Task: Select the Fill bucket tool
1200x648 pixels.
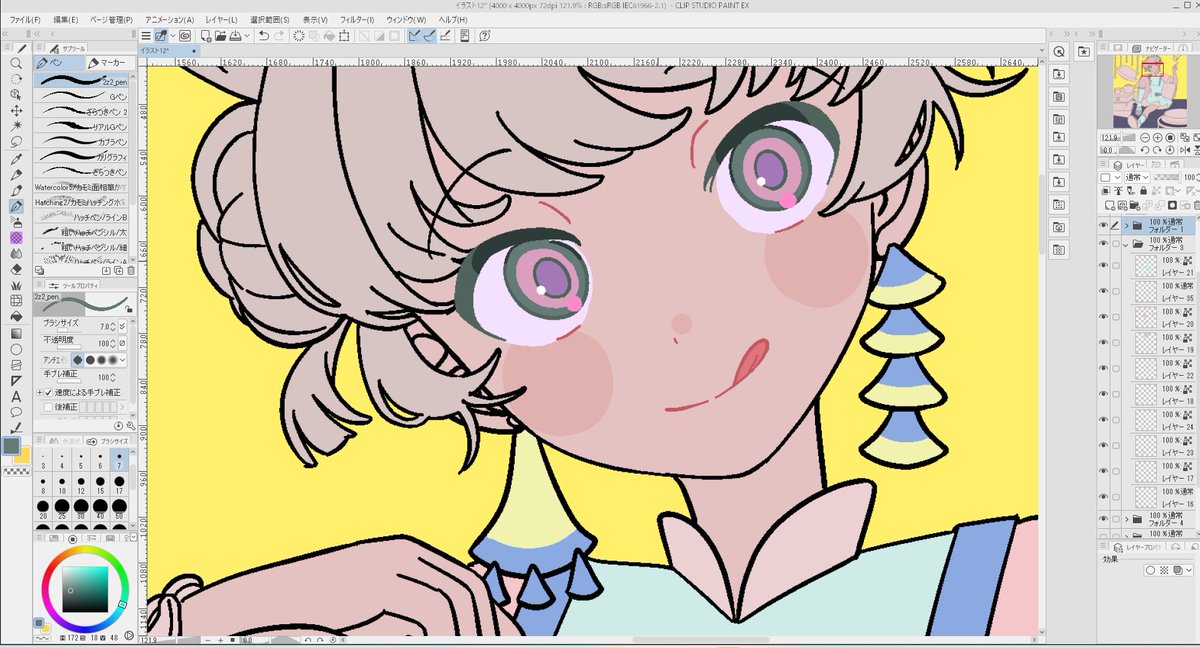Action: point(16,317)
